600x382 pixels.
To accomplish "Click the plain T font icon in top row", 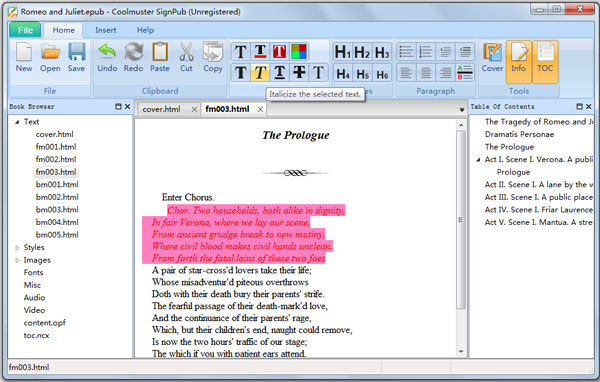I will 241,52.
